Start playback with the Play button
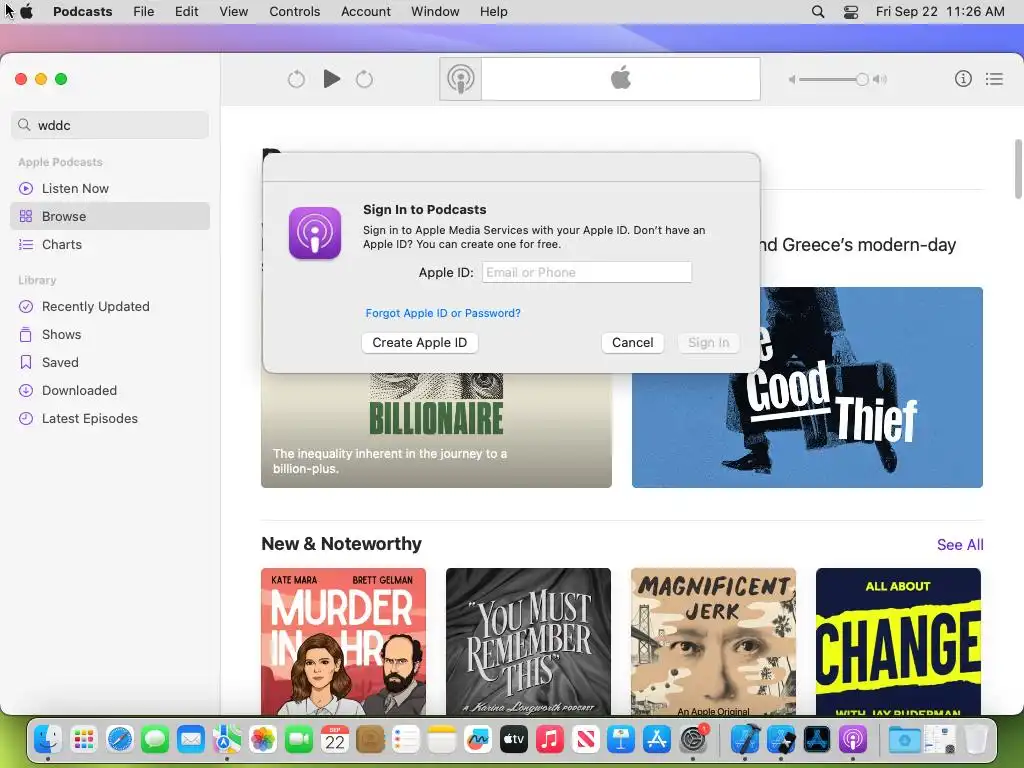The width and height of the screenshot is (1024, 768). [332, 79]
